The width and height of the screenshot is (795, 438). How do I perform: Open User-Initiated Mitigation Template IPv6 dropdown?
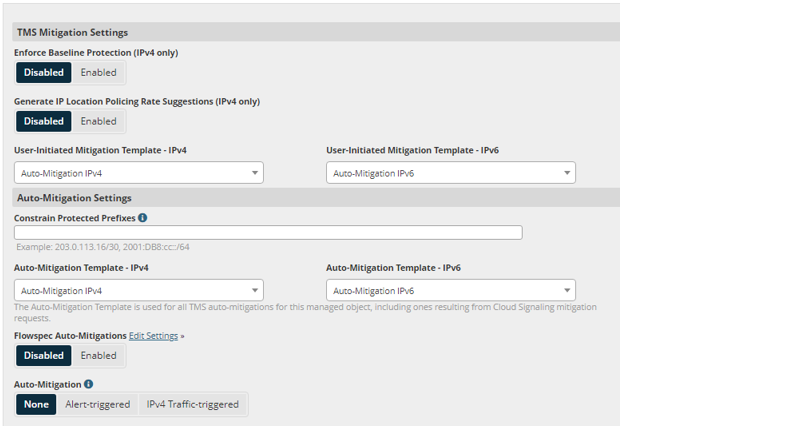[x=450, y=173]
